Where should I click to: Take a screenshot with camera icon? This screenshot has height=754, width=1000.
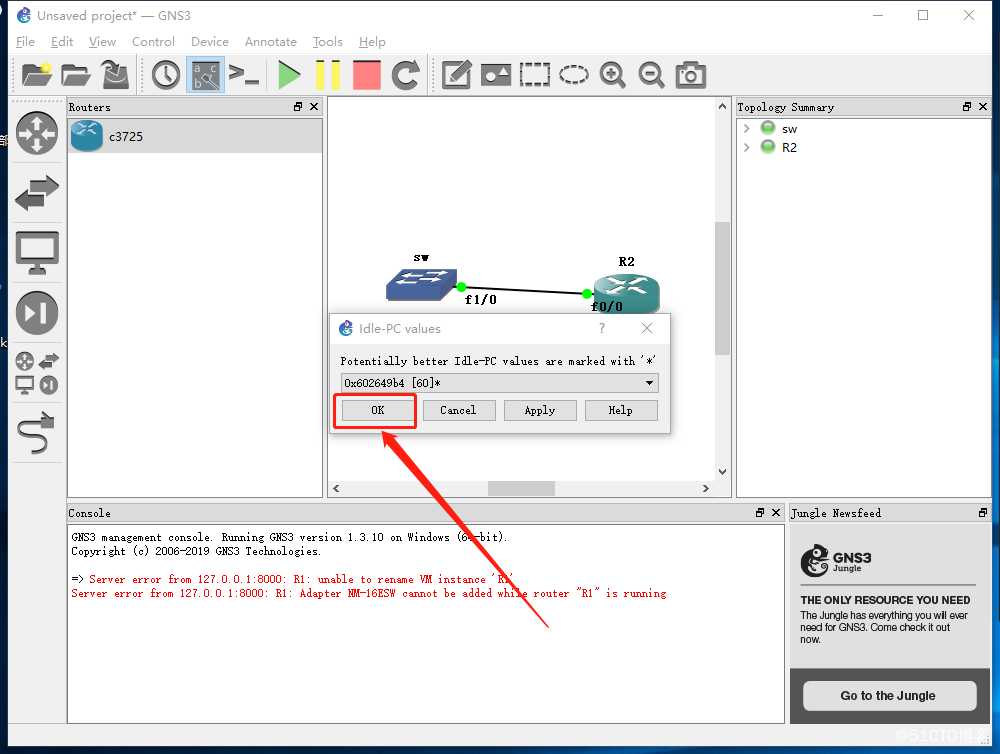pyautogui.click(x=691, y=75)
